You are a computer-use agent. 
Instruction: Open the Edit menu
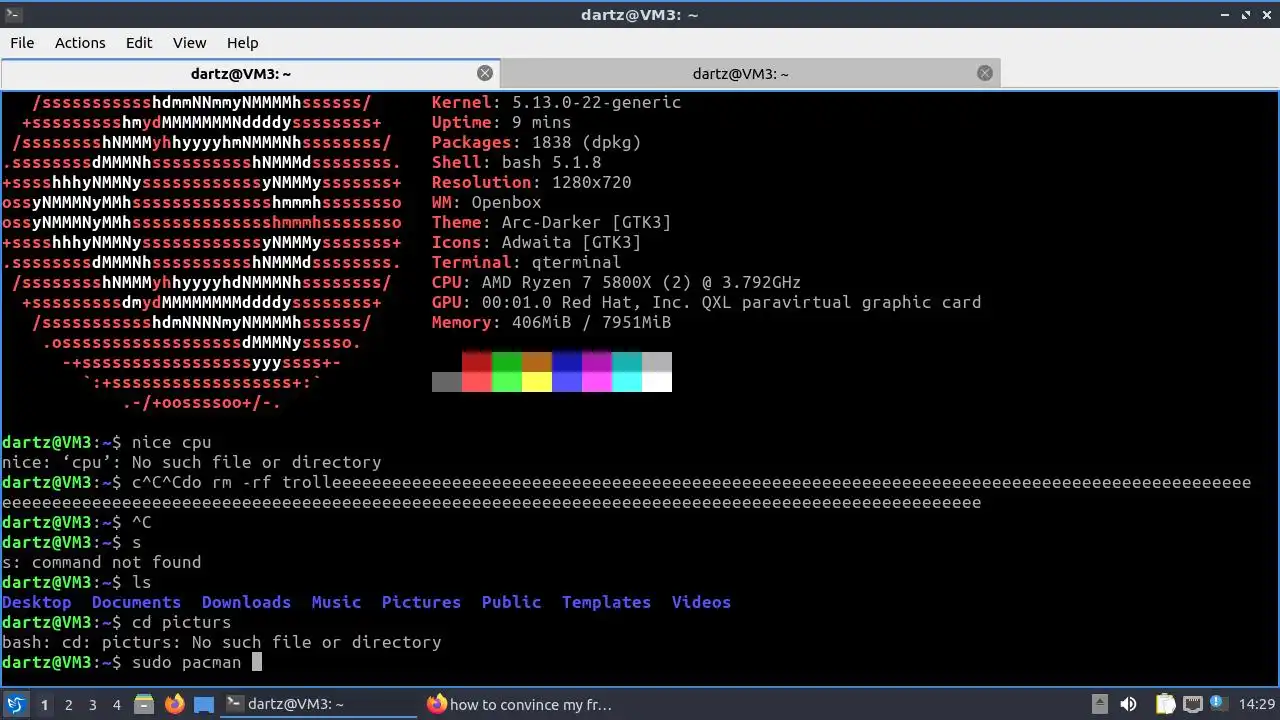[x=139, y=43]
